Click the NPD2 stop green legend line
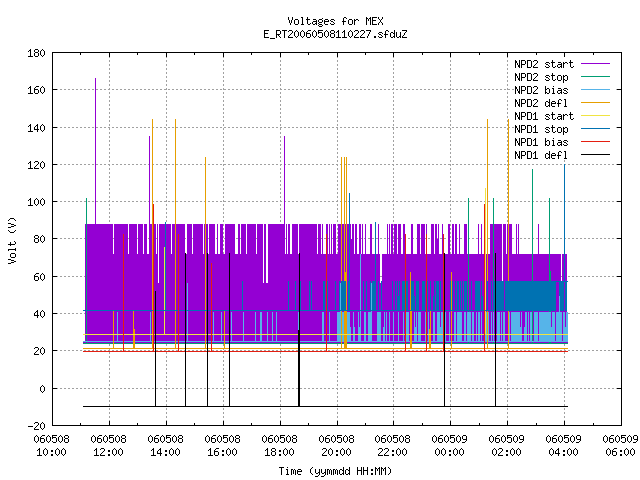Screen dimensions: 640x480 (595, 77)
